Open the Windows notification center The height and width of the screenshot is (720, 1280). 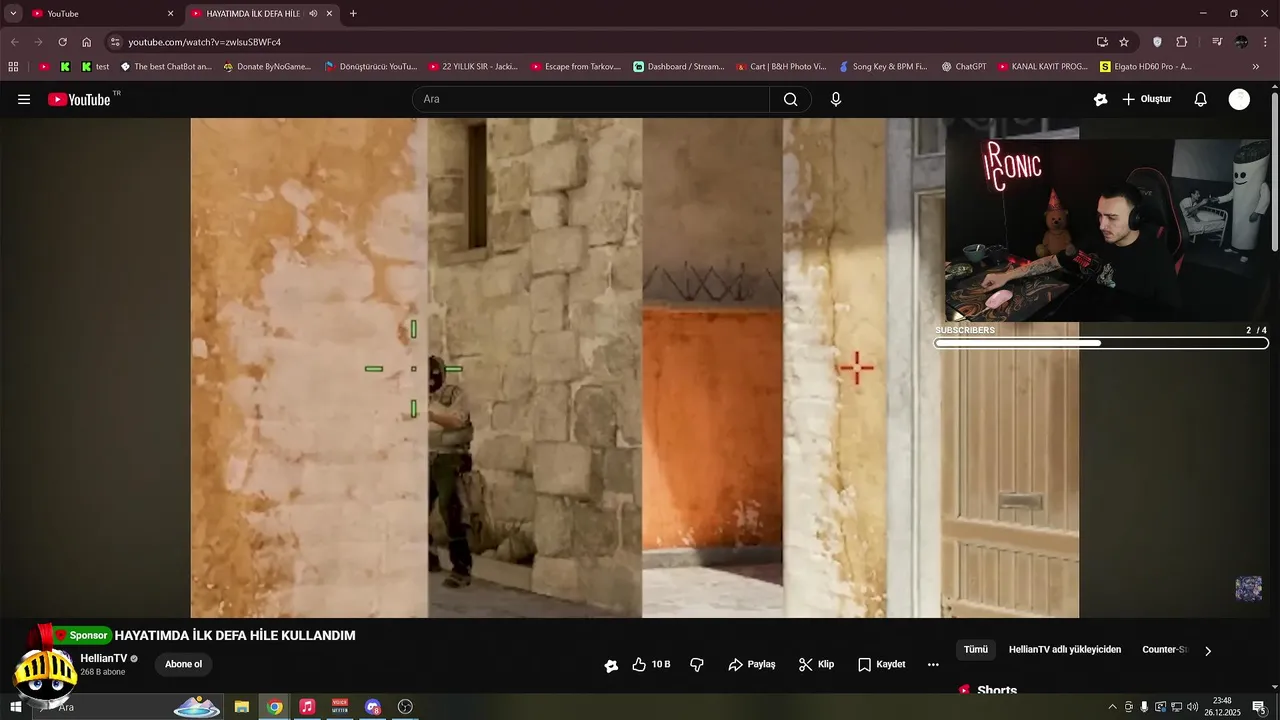(1259, 707)
